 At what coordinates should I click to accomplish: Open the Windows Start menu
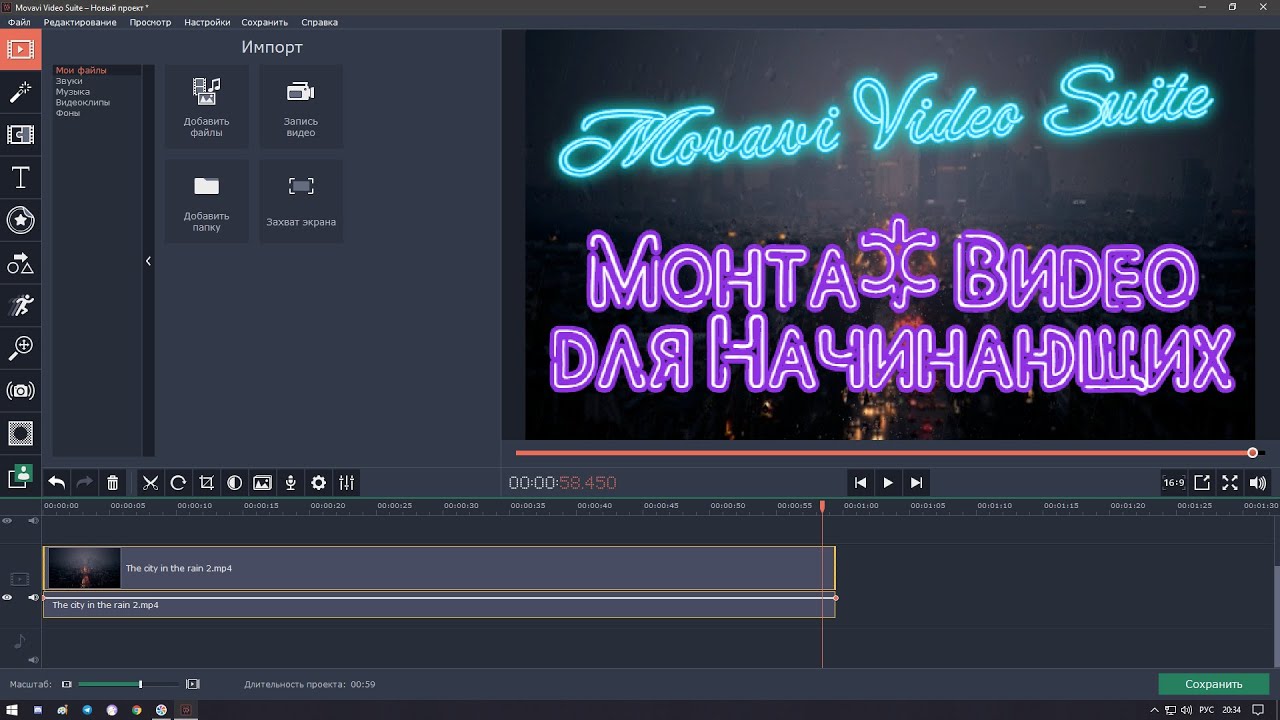click(x=12, y=710)
